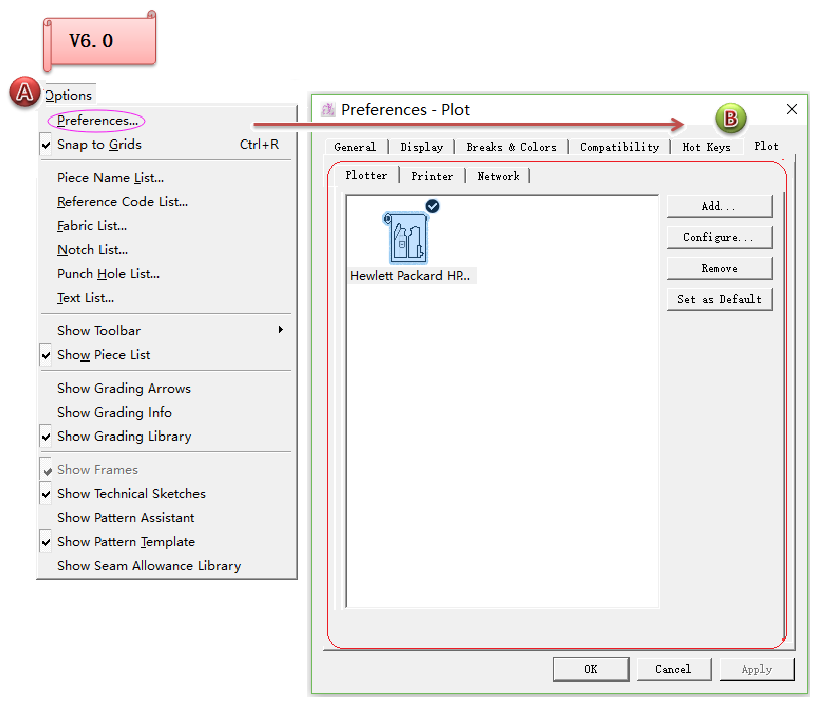Select the Hewlett Packard plotter icon
The width and height of the screenshot is (818, 701).
(408, 238)
